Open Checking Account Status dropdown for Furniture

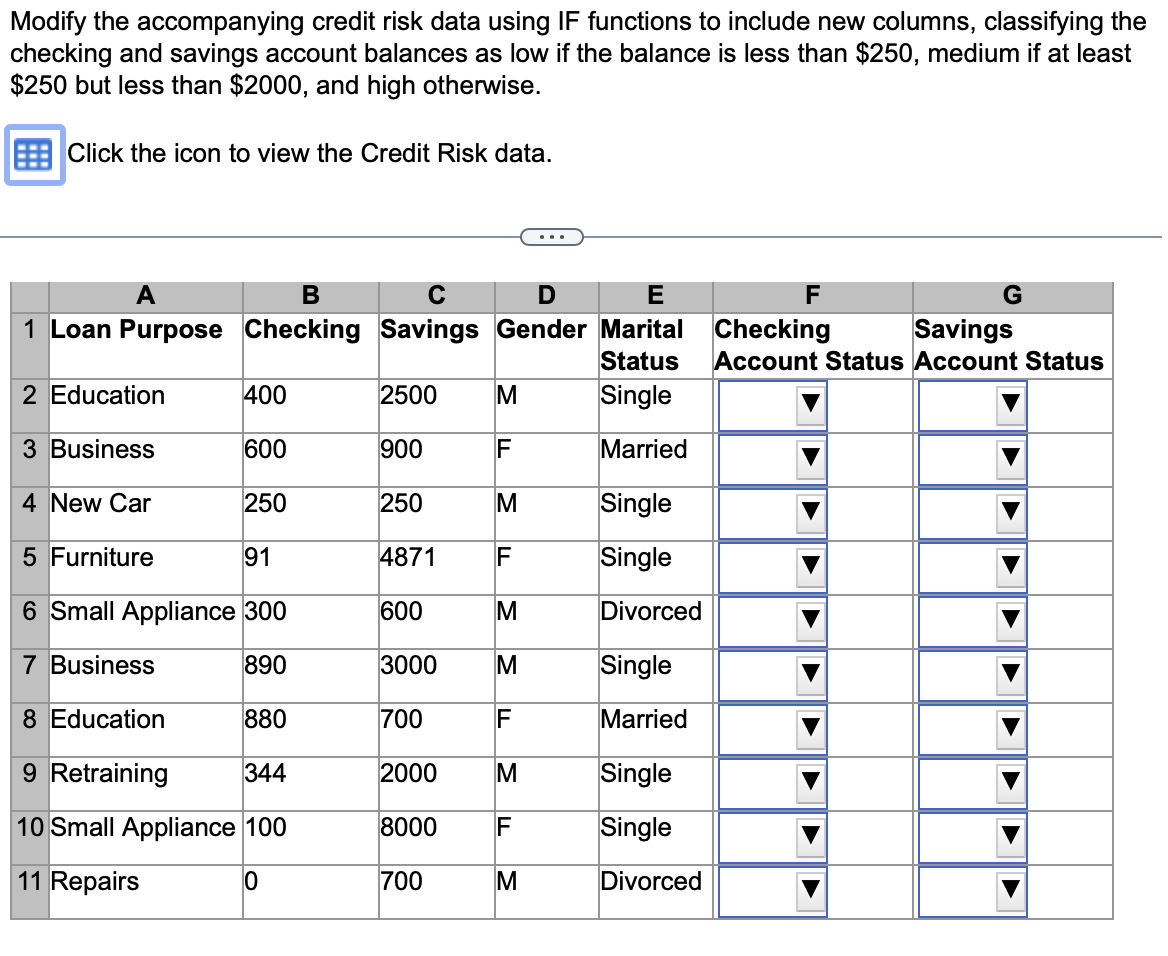point(810,567)
